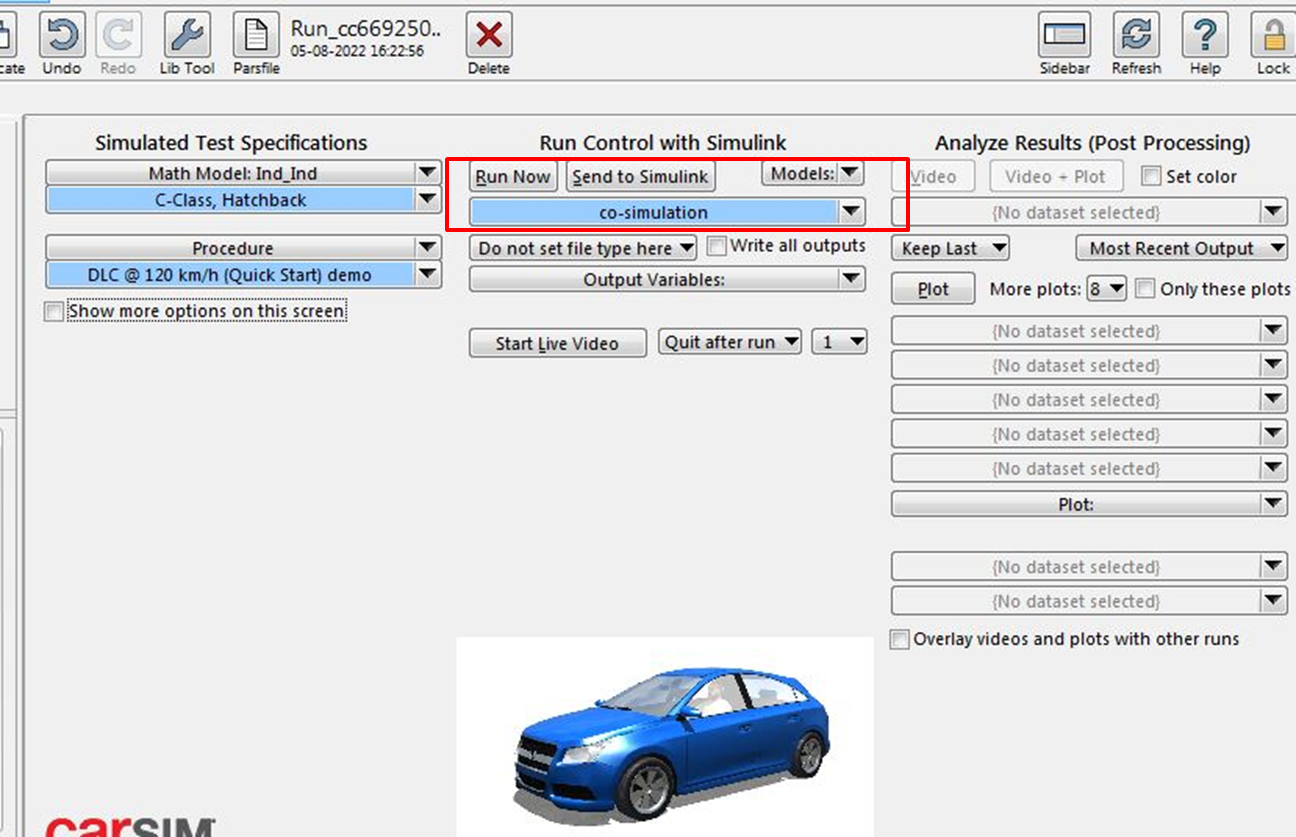Open the More plots dropdown showing 8
Viewport: 1296px width, 837px height.
click(x=1107, y=289)
